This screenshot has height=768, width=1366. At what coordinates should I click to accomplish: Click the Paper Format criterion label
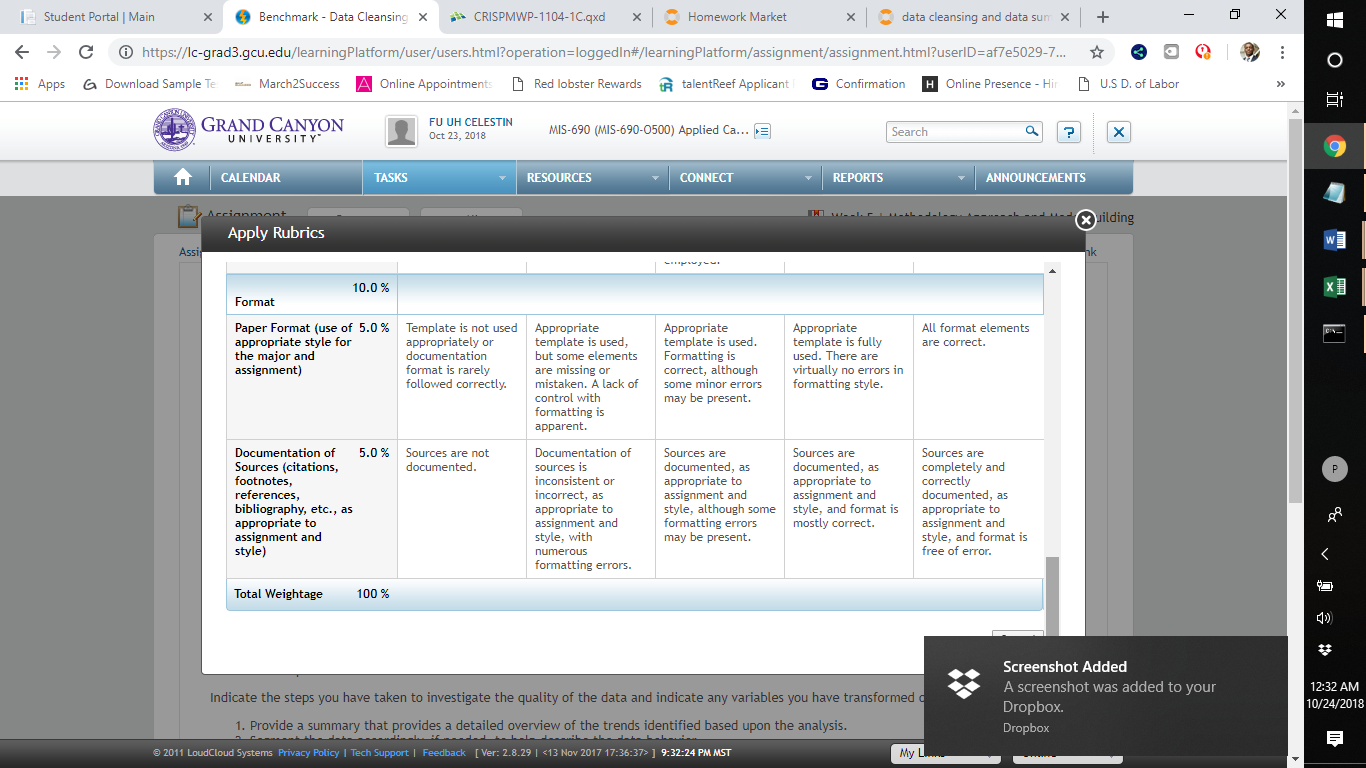point(294,349)
